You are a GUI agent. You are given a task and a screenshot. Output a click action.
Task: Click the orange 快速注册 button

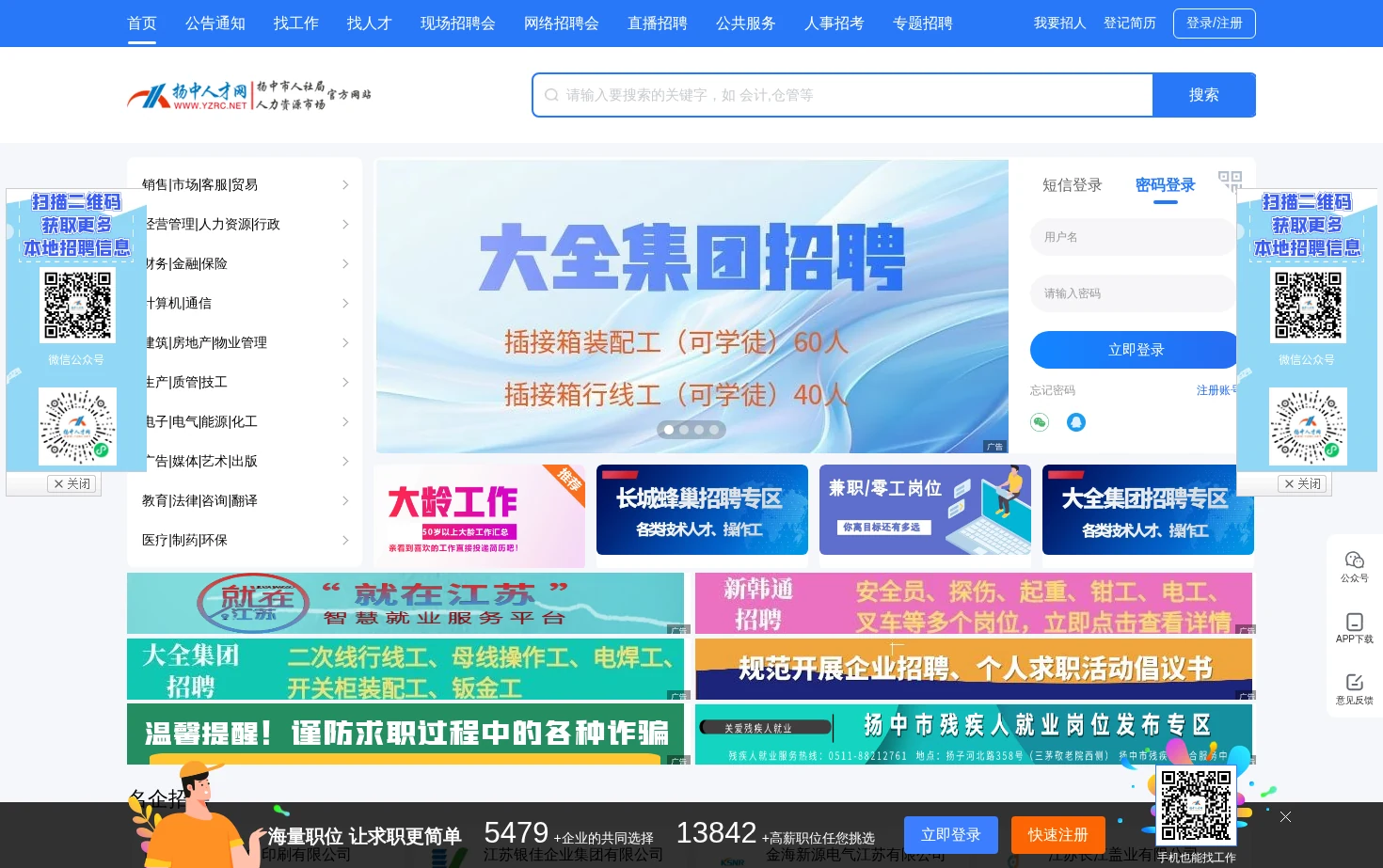[1058, 835]
